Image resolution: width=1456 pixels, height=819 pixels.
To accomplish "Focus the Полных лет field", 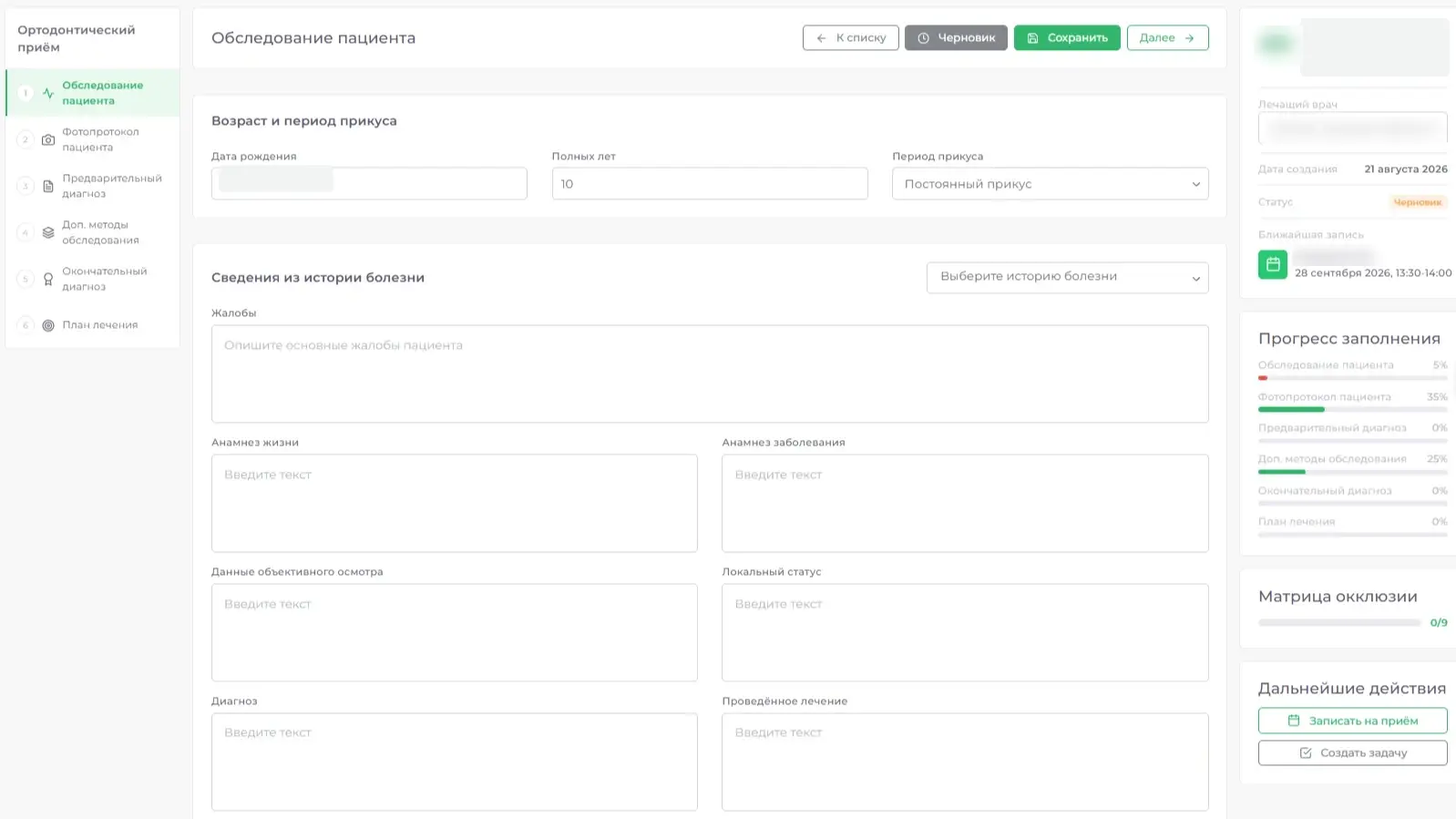I will pyautogui.click(x=710, y=183).
